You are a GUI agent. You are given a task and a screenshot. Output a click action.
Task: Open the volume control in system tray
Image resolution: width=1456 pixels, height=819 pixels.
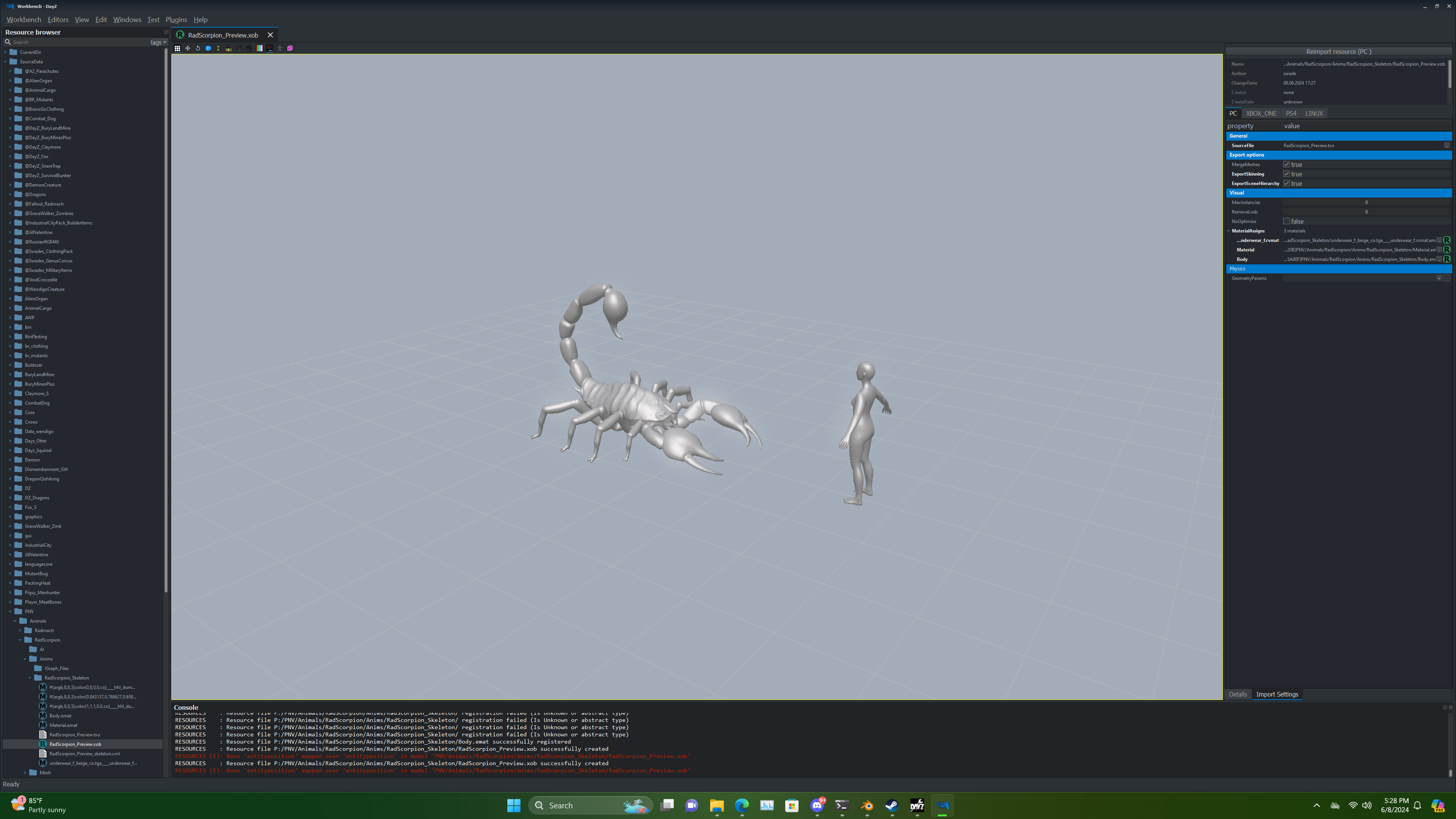click(x=1367, y=805)
